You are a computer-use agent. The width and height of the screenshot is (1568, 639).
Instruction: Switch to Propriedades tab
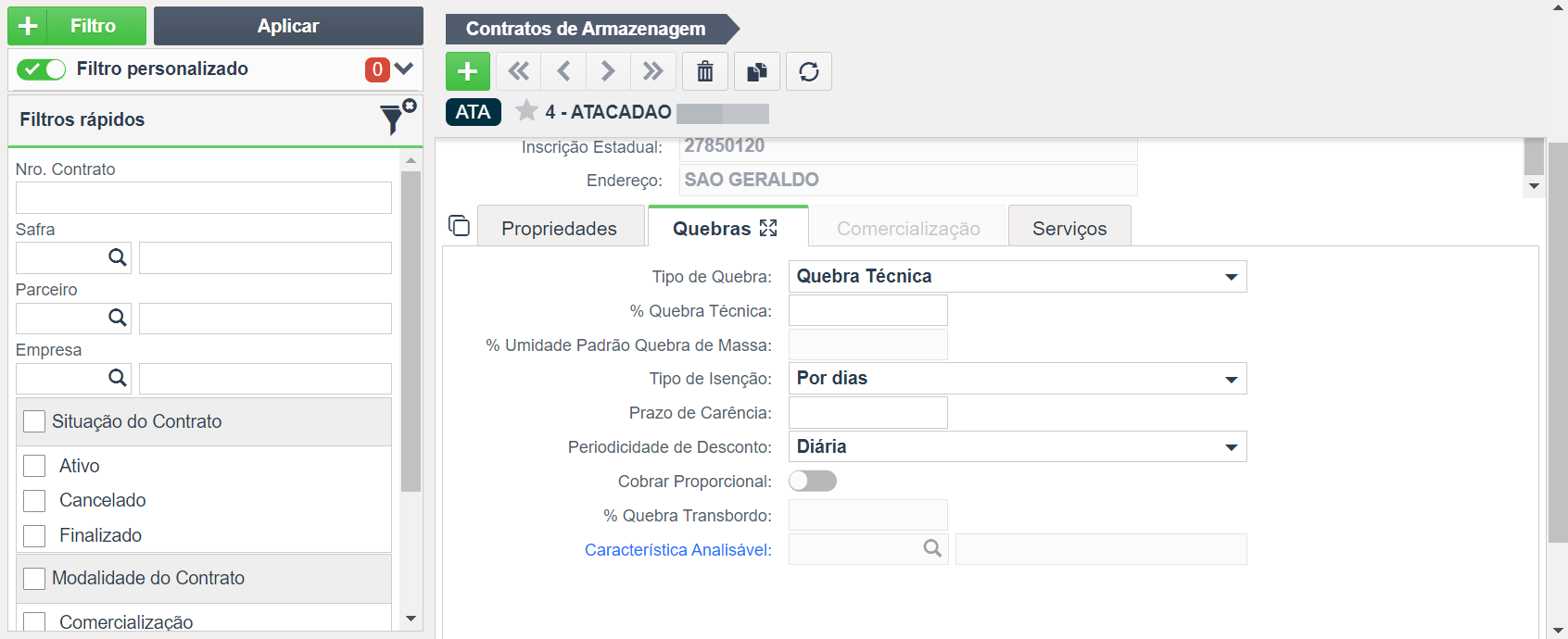tap(560, 228)
